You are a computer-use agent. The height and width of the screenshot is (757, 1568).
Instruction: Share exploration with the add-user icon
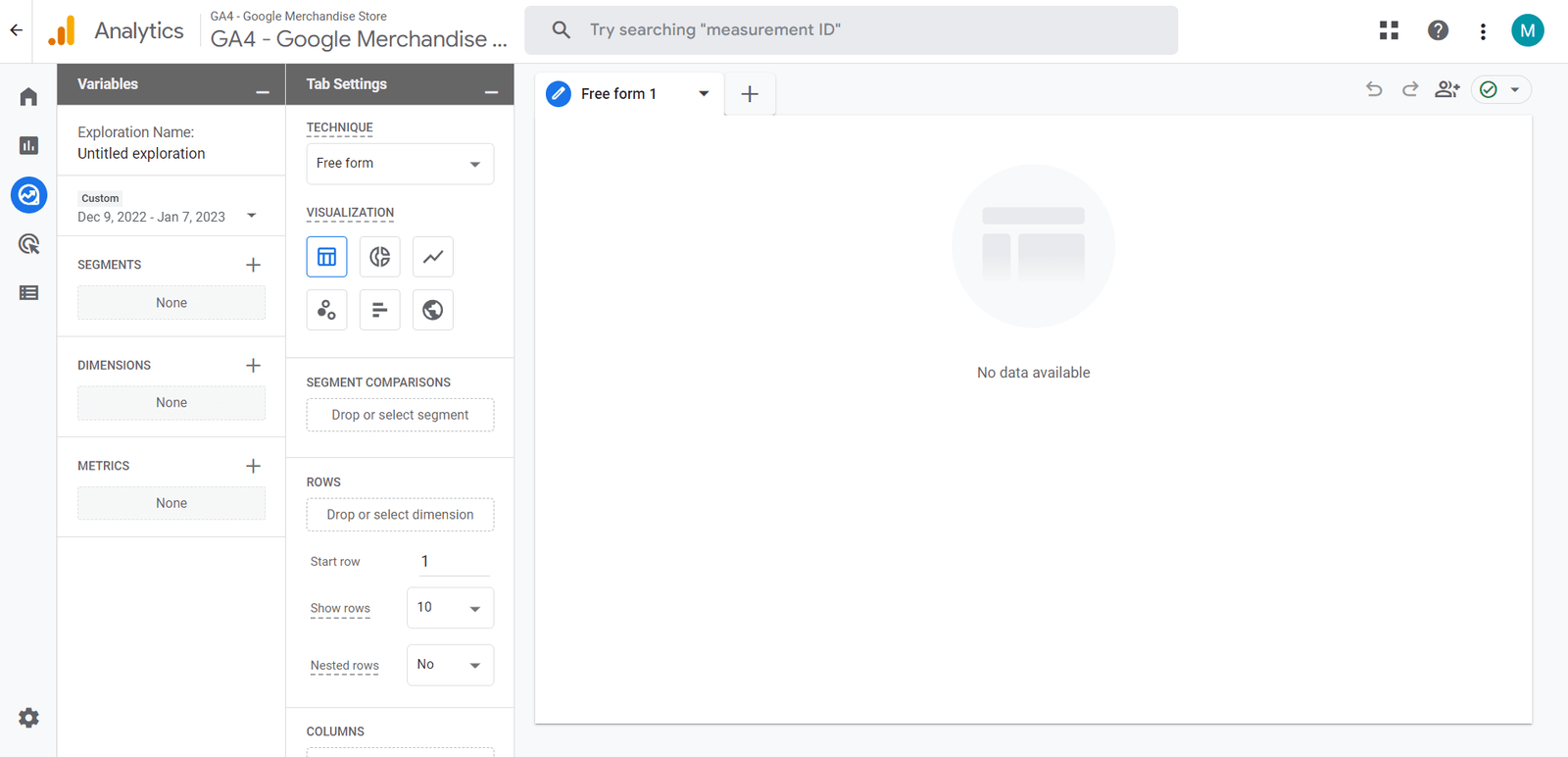coord(1446,89)
